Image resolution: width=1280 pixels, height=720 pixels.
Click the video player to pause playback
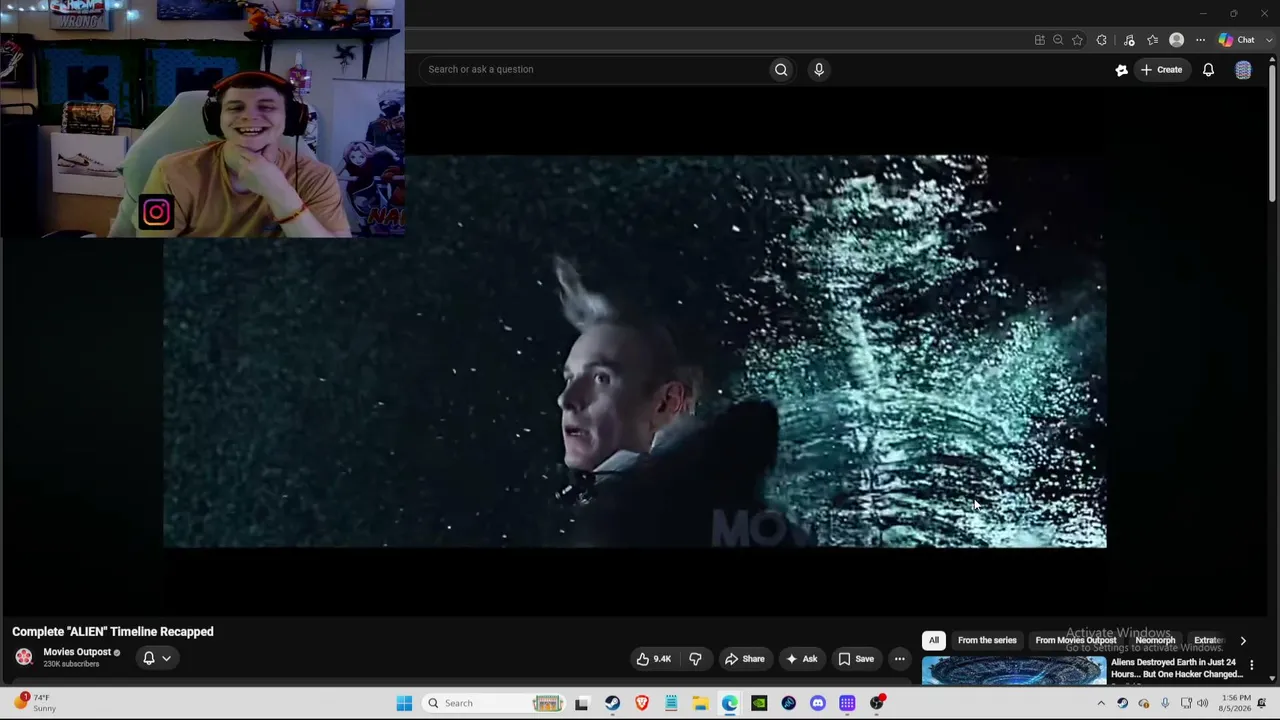tap(635, 350)
